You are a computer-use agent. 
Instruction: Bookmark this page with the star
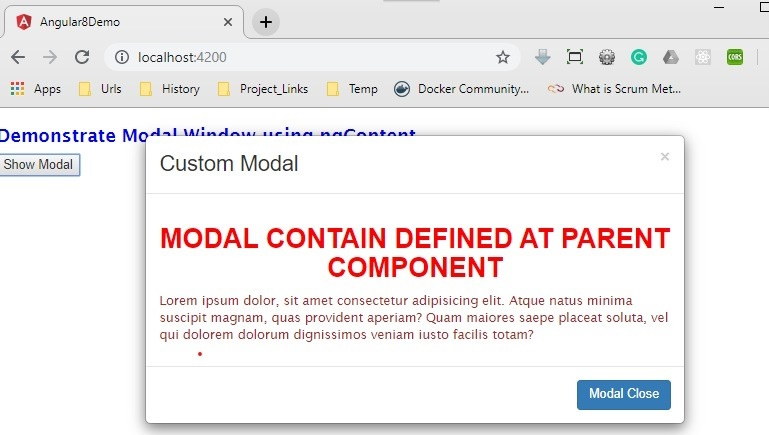[503, 57]
